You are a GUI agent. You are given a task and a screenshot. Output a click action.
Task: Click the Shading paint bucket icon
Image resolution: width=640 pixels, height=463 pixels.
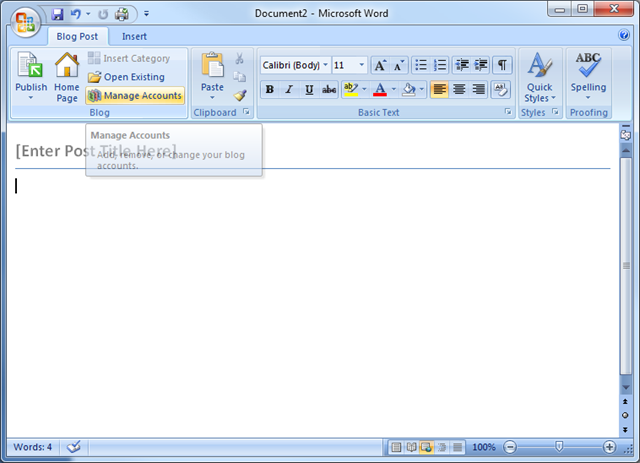pos(409,89)
